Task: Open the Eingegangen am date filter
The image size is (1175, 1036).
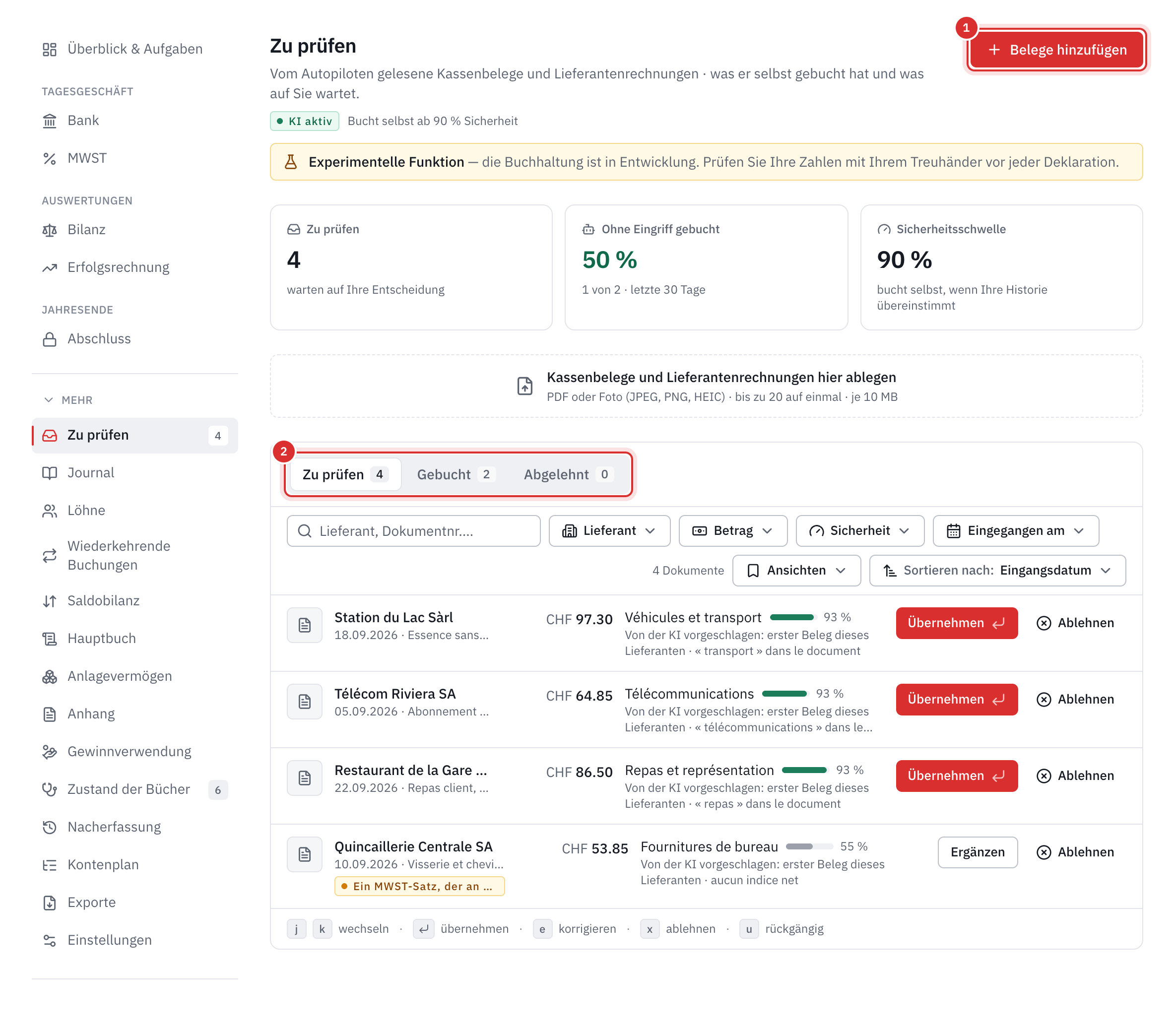Action: point(1016,530)
